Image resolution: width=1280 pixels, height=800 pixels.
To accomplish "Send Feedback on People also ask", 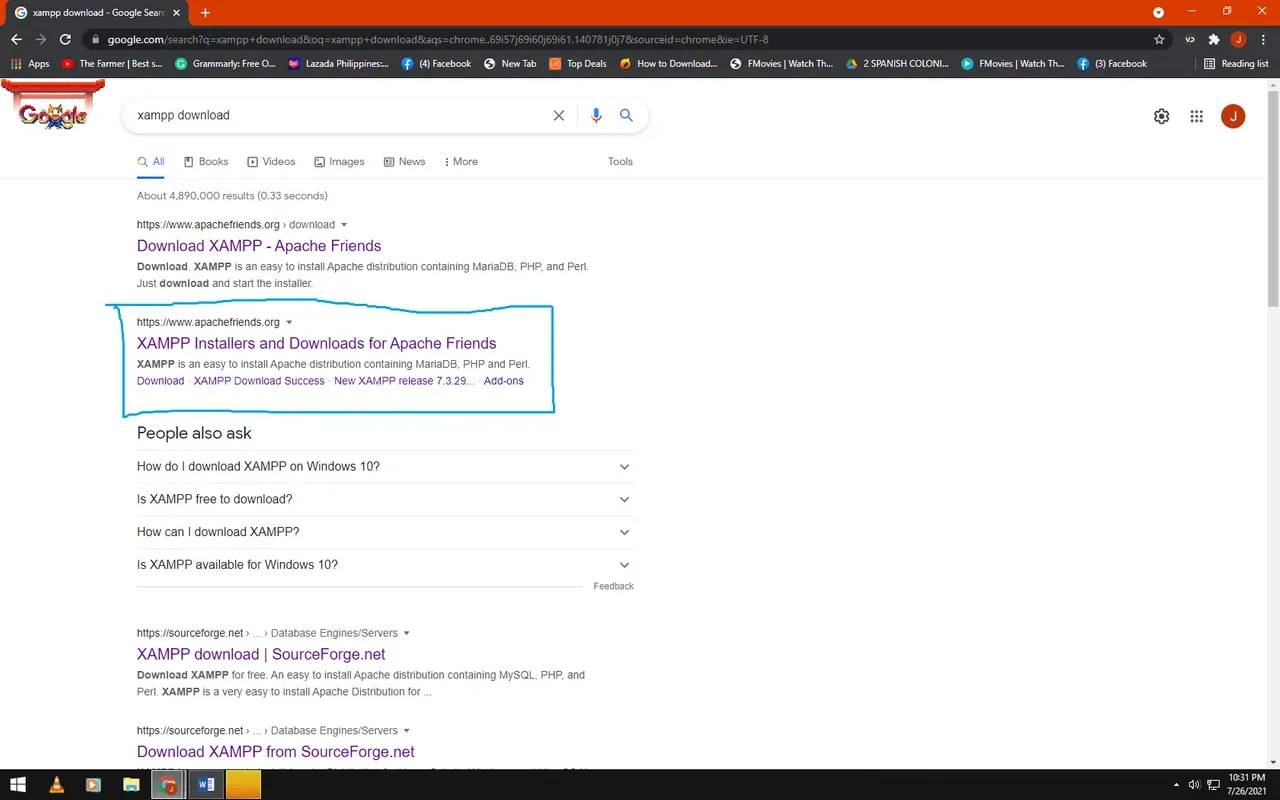I will (x=613, y=586).
